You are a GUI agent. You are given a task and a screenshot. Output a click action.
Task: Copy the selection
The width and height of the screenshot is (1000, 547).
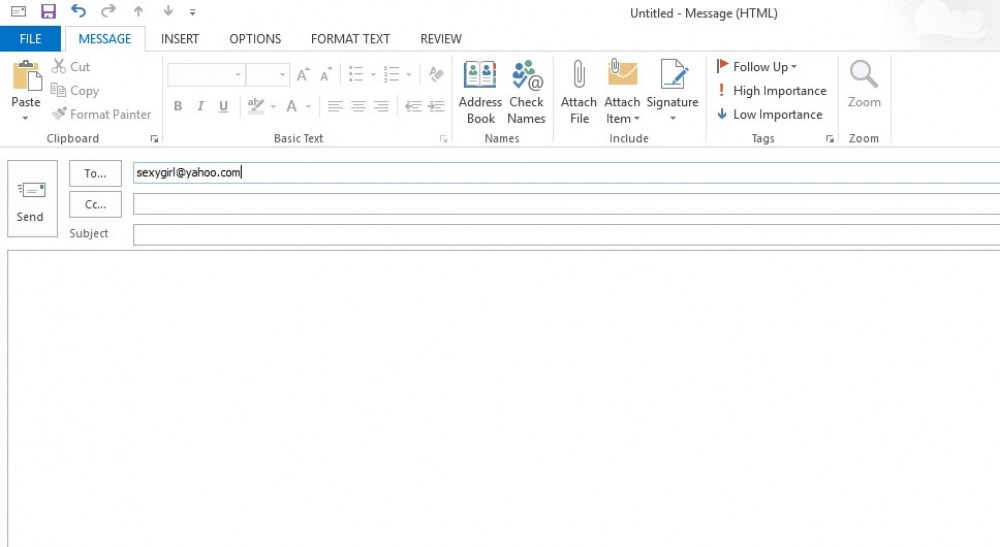(75, 91)
